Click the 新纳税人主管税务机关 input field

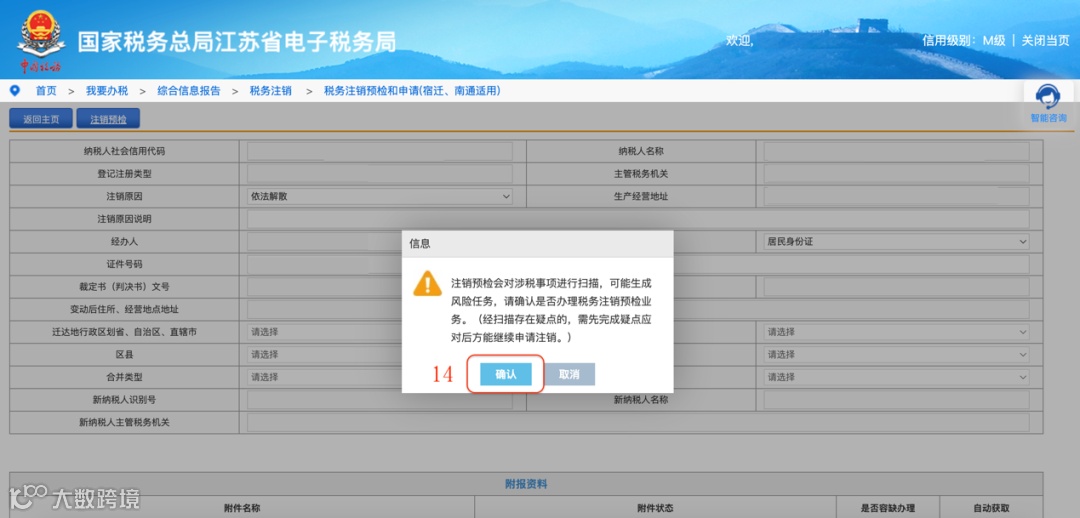coord(638,422)
